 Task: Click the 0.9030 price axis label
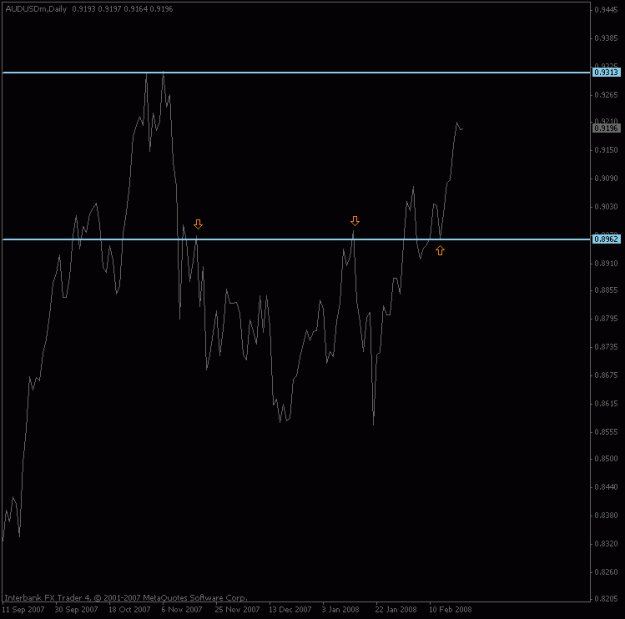tap(606, 206)
